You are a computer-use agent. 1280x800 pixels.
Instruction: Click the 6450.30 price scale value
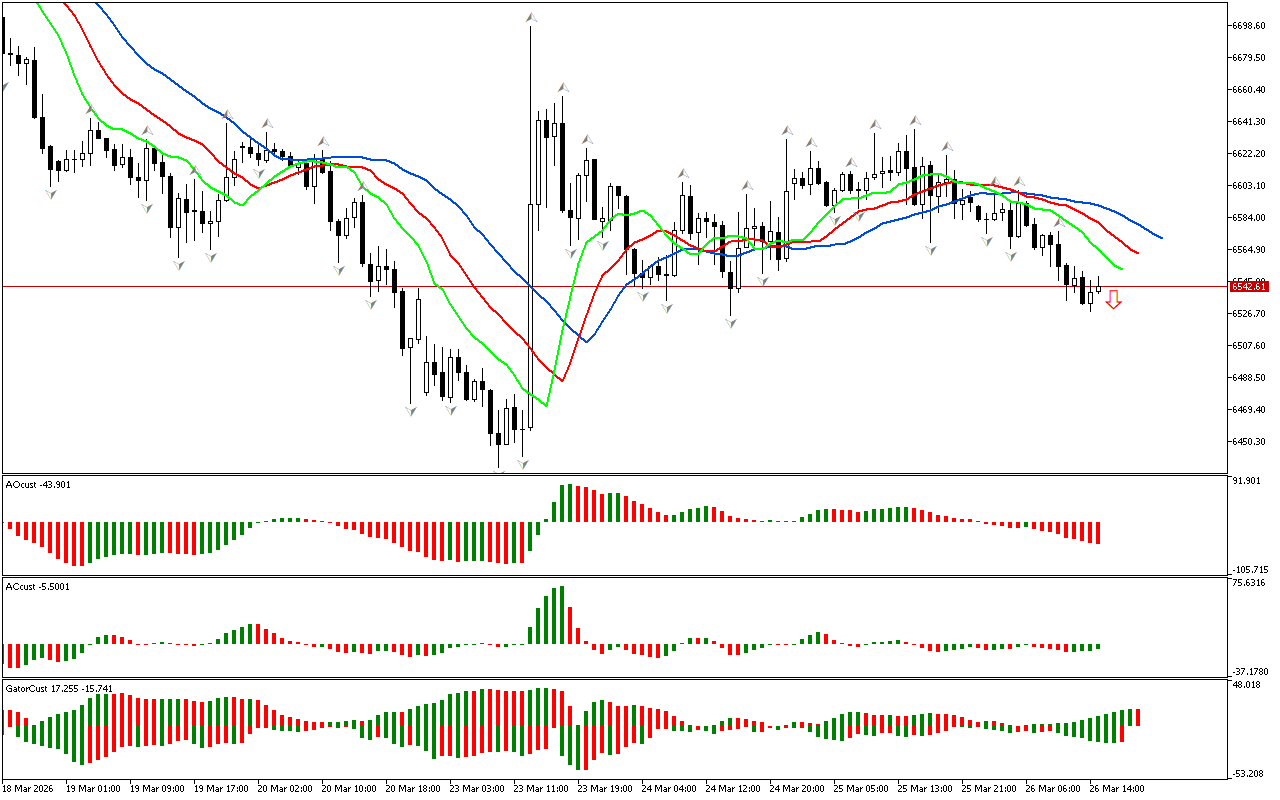point(1248,441)
